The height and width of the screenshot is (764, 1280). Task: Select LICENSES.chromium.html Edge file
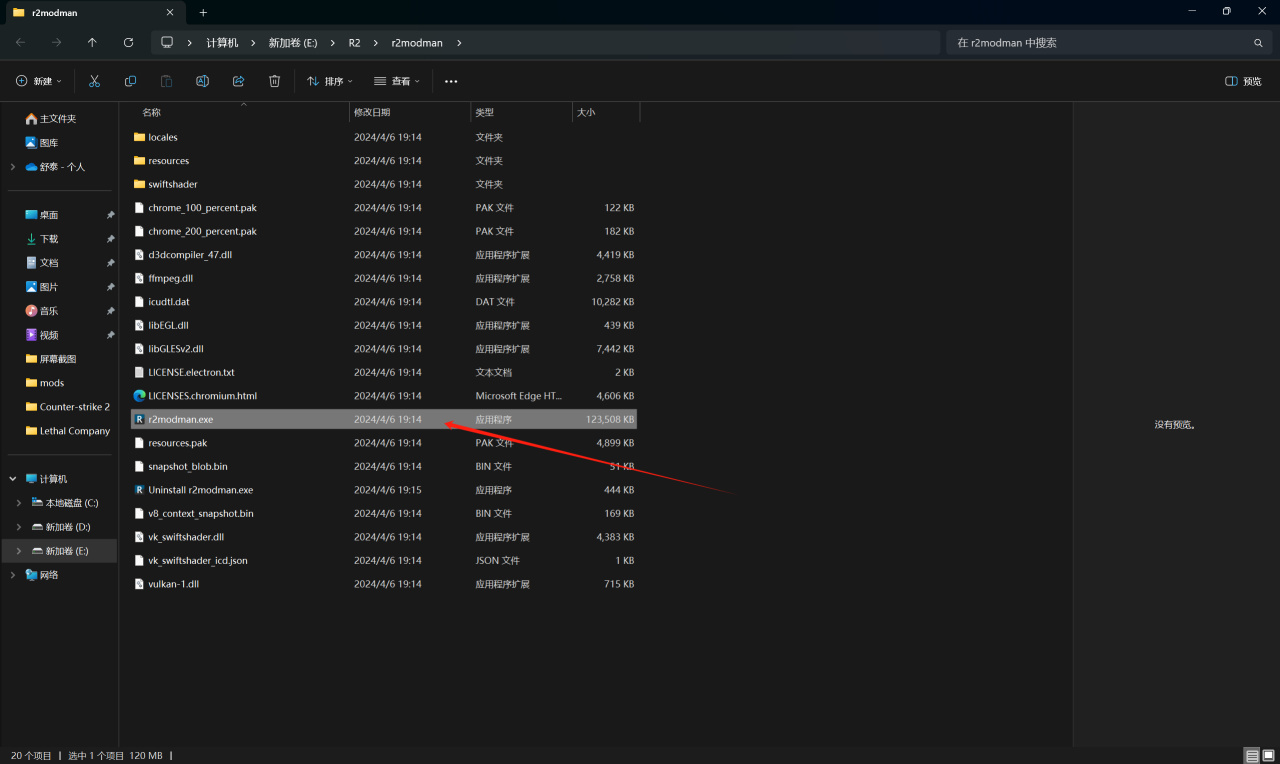click(384, 396)
